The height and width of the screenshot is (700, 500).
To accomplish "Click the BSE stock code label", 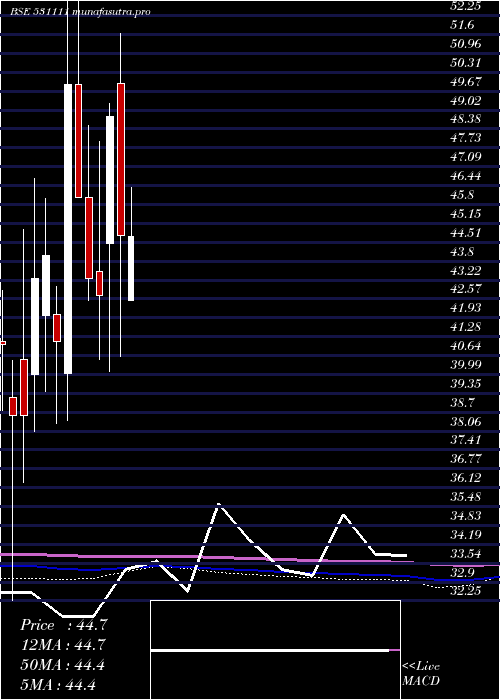I will 39,12.
